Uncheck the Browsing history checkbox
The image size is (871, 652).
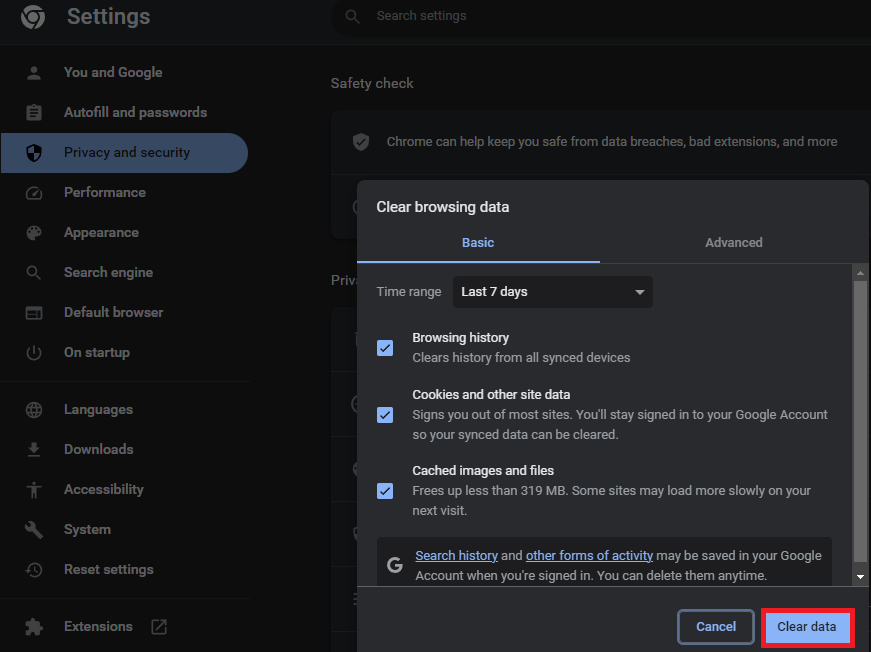coord(385,348)
